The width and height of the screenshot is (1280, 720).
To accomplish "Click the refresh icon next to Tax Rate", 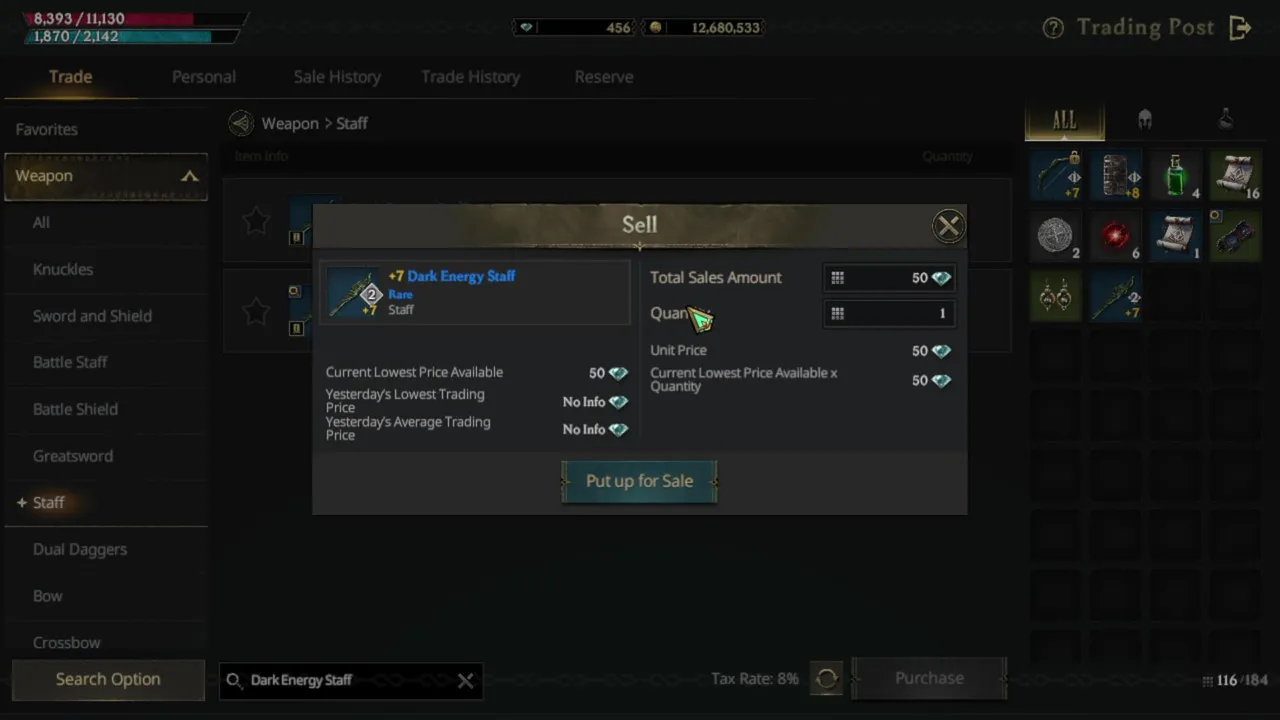I will tap(827, 679).
